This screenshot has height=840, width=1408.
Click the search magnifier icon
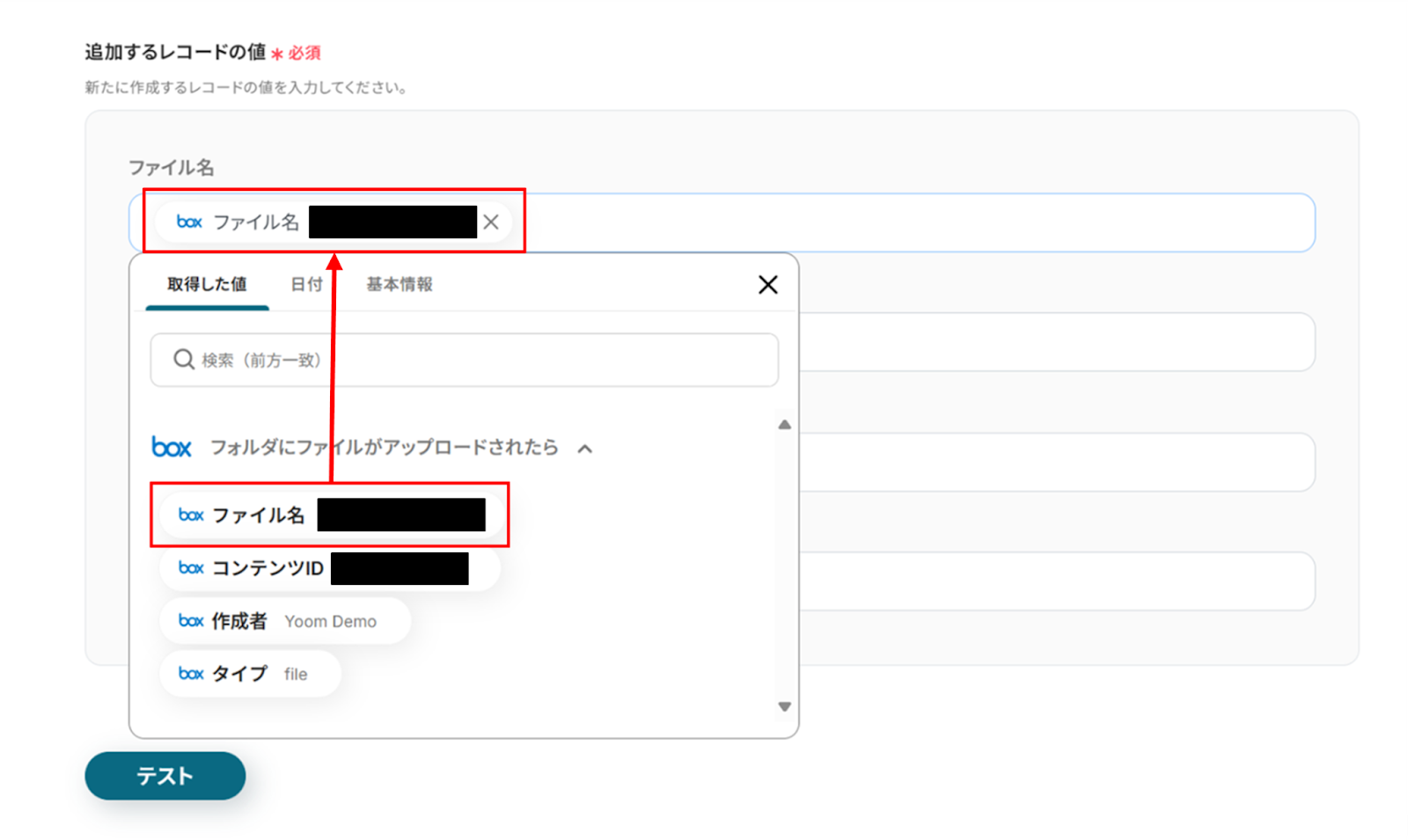coord(183,360)
